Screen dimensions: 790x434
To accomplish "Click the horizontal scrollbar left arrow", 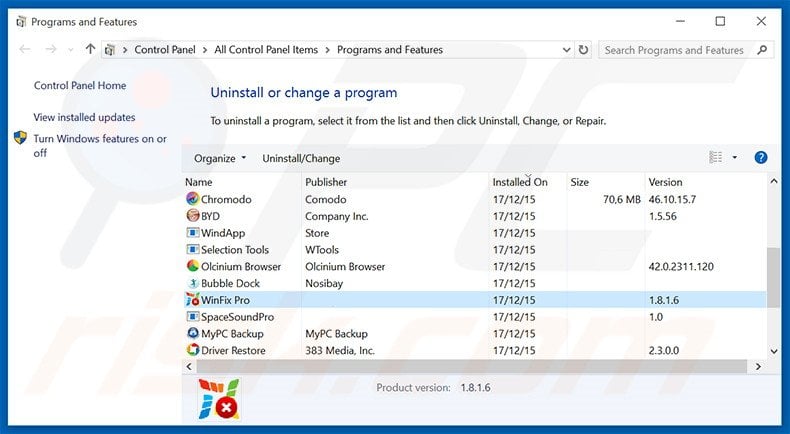I will click(189, 366).
